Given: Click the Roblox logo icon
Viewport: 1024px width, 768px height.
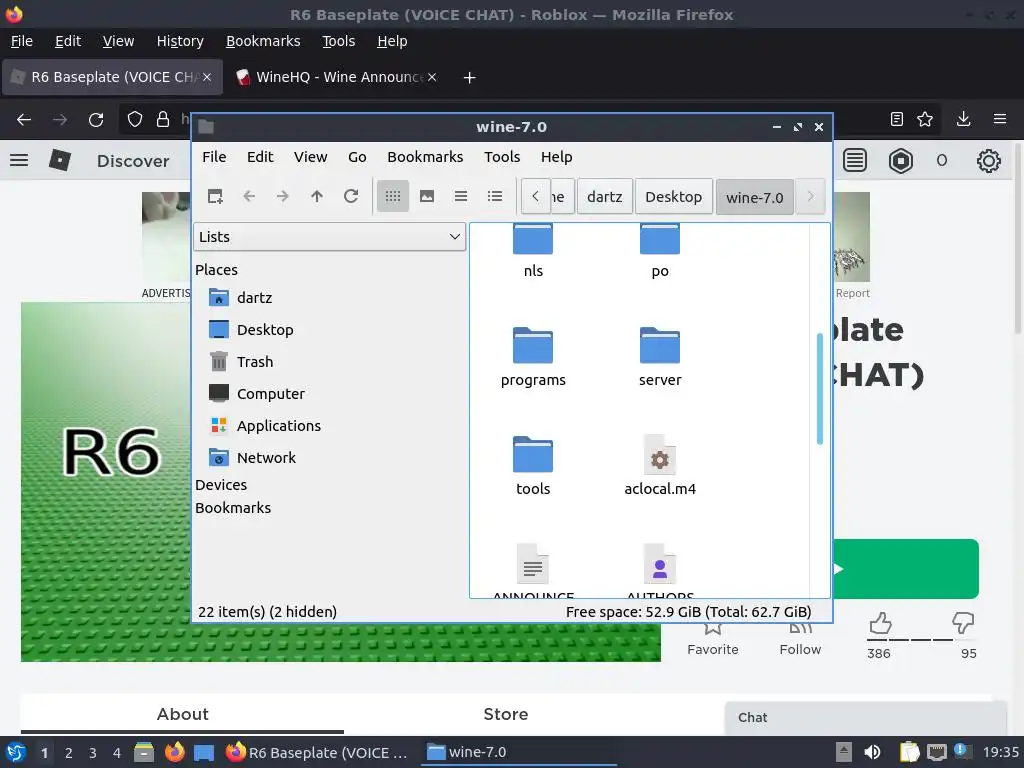Looking at the screenshot, I should [59, 160].
